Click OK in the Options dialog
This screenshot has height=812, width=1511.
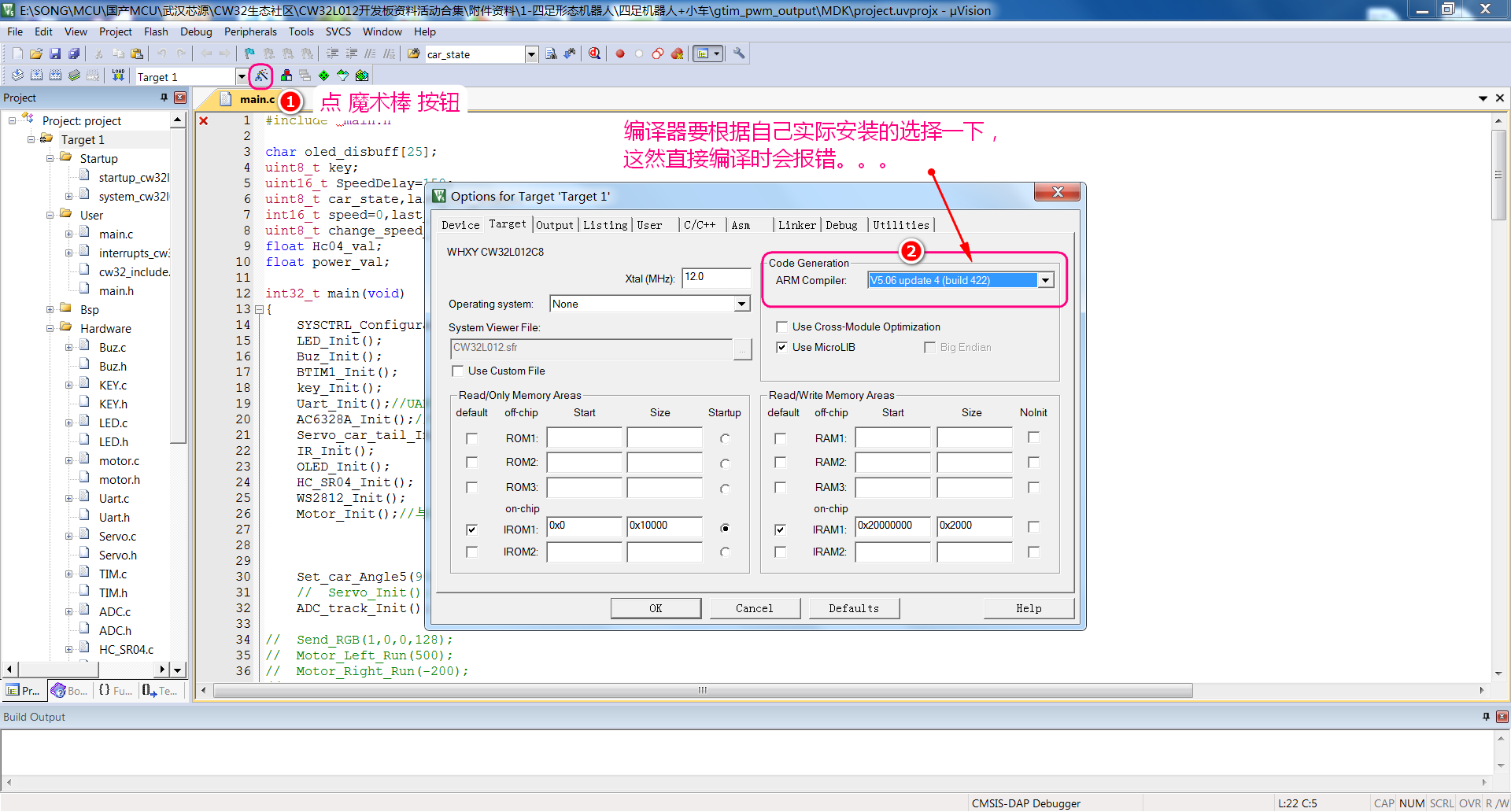[656, 608]
